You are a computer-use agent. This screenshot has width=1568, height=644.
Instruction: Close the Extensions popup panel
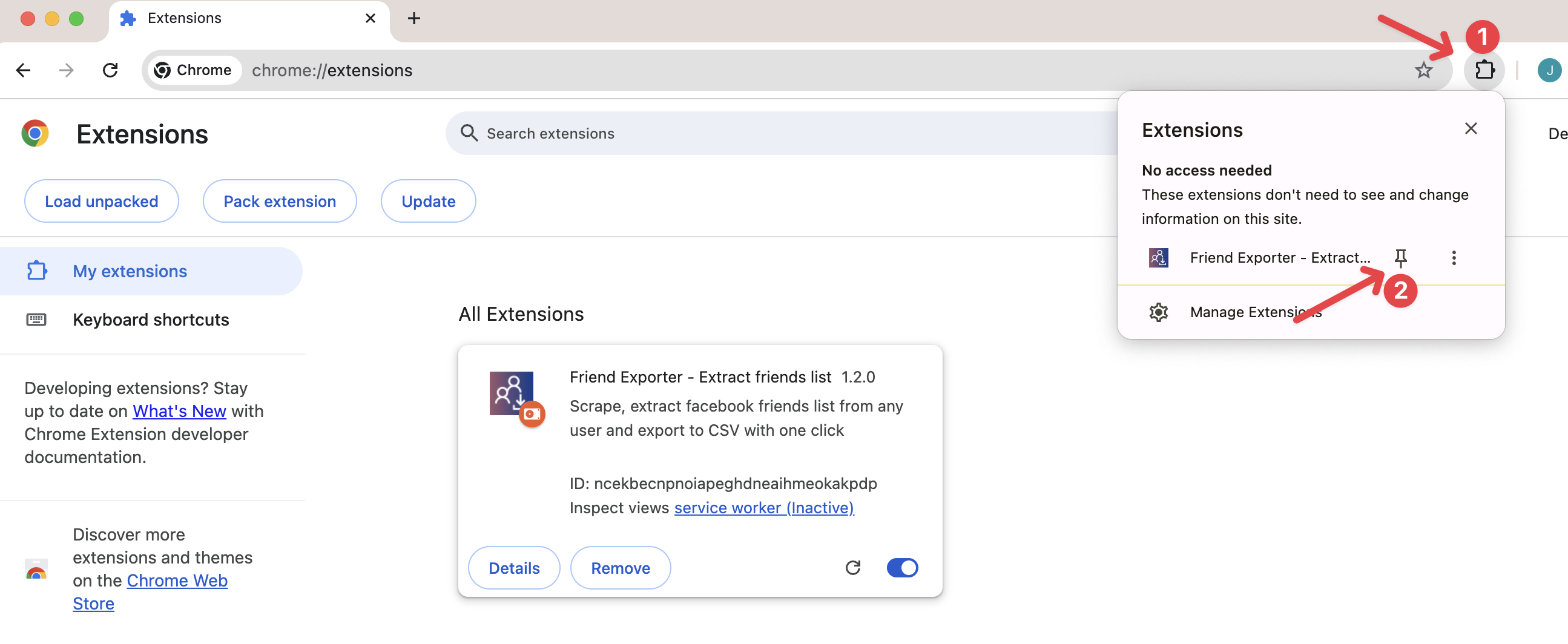point(1471,128)
